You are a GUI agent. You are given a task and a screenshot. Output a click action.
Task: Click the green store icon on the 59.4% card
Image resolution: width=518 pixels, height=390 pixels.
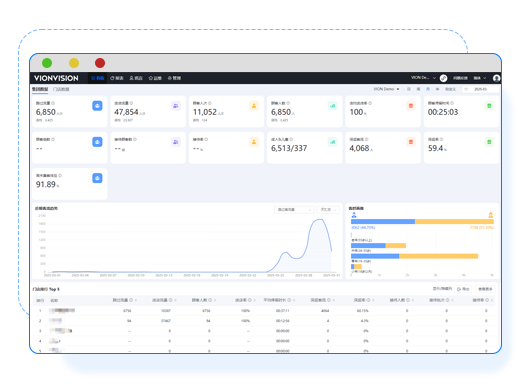pos(489,142)
